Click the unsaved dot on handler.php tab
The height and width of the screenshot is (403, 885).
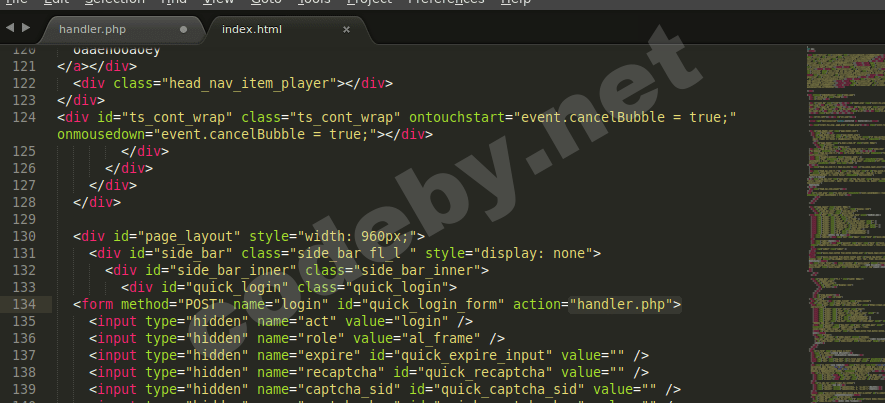click(183, 29)
